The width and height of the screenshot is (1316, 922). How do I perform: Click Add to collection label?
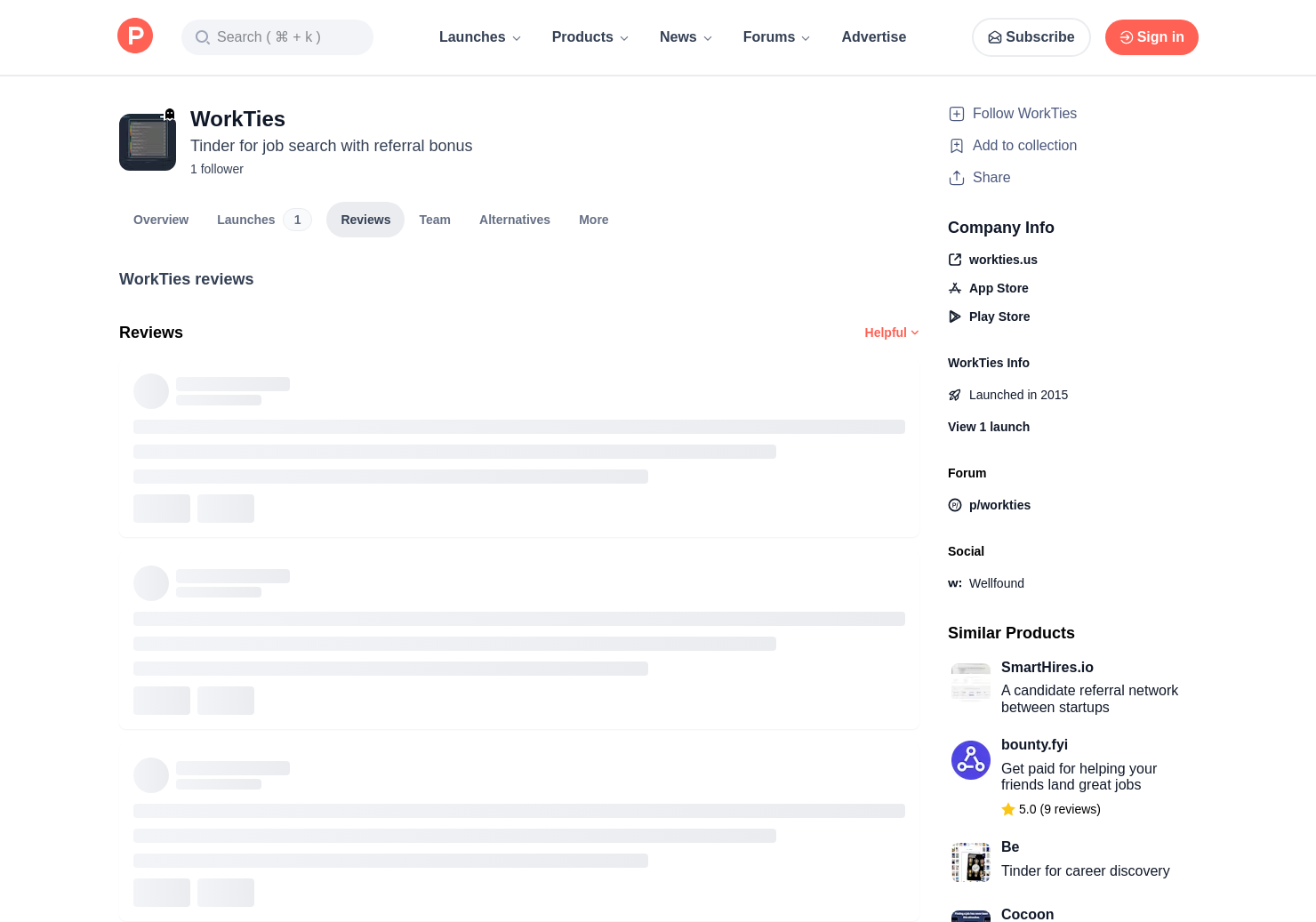click(1024, 146)
